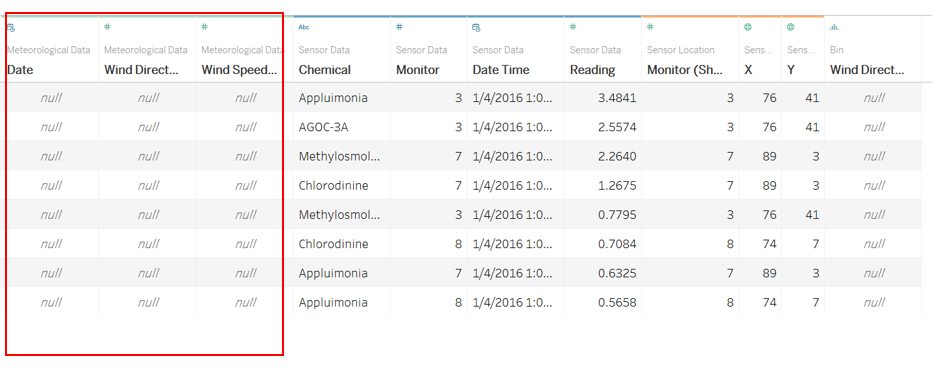Click the Reading value 0.7795
This screenshot has height=370, width=932.
click(x=617, y=214)
